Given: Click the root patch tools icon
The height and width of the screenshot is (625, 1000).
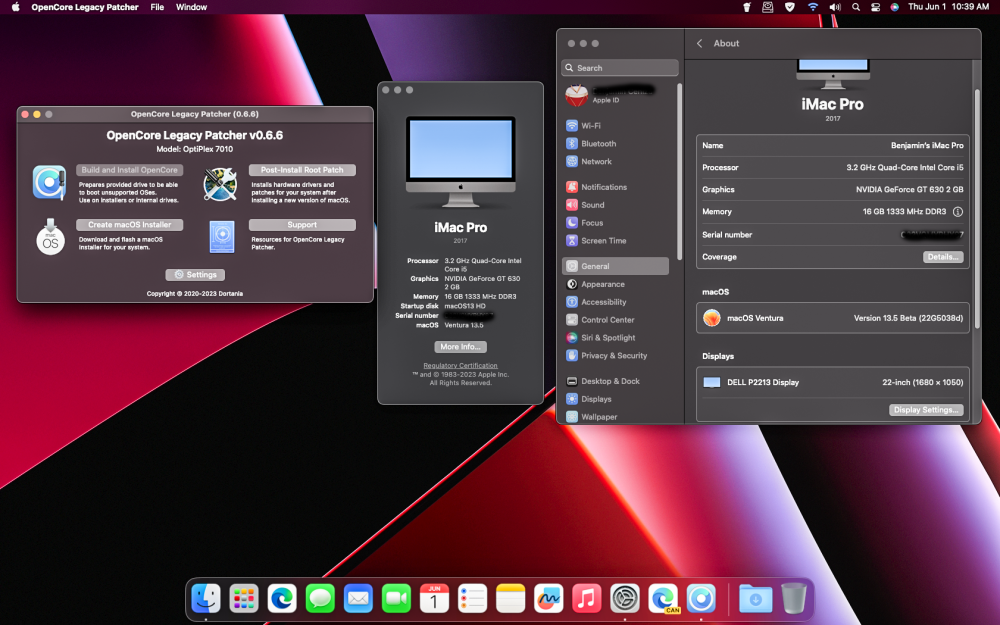Looking at the screenshot, I should click(221, 184).
